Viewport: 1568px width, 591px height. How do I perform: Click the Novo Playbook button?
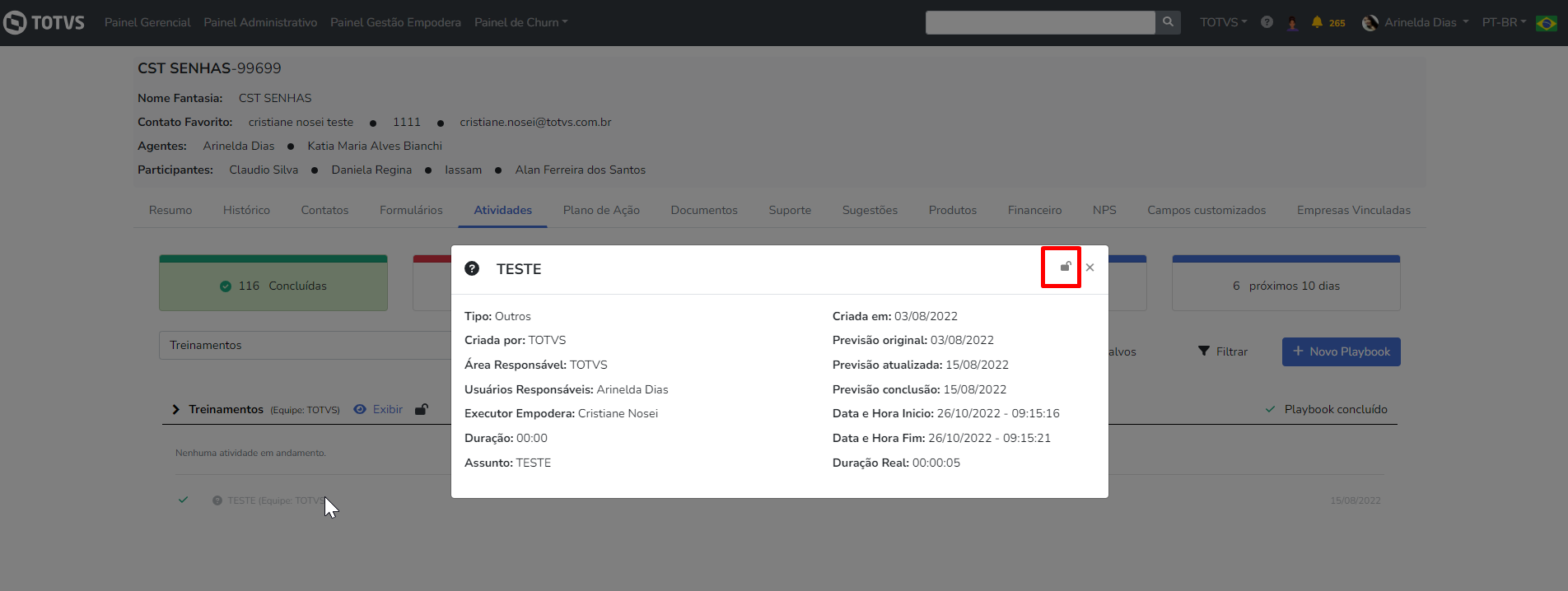tap(1341, 351)
